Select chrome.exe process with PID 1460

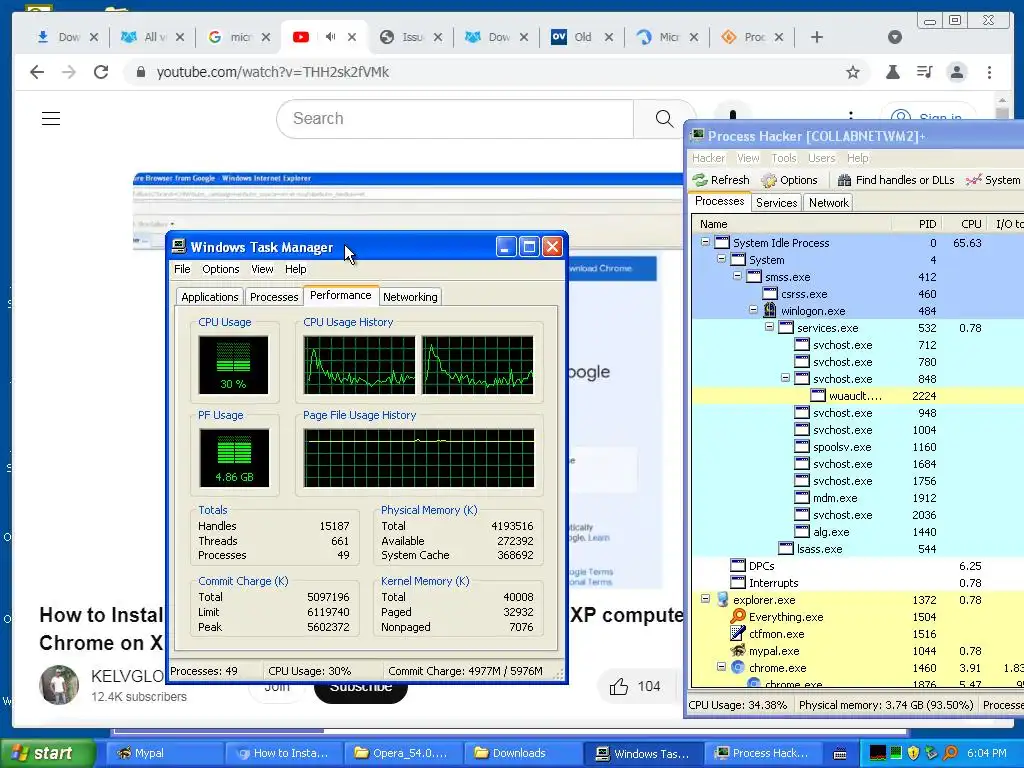pos(857,667)
